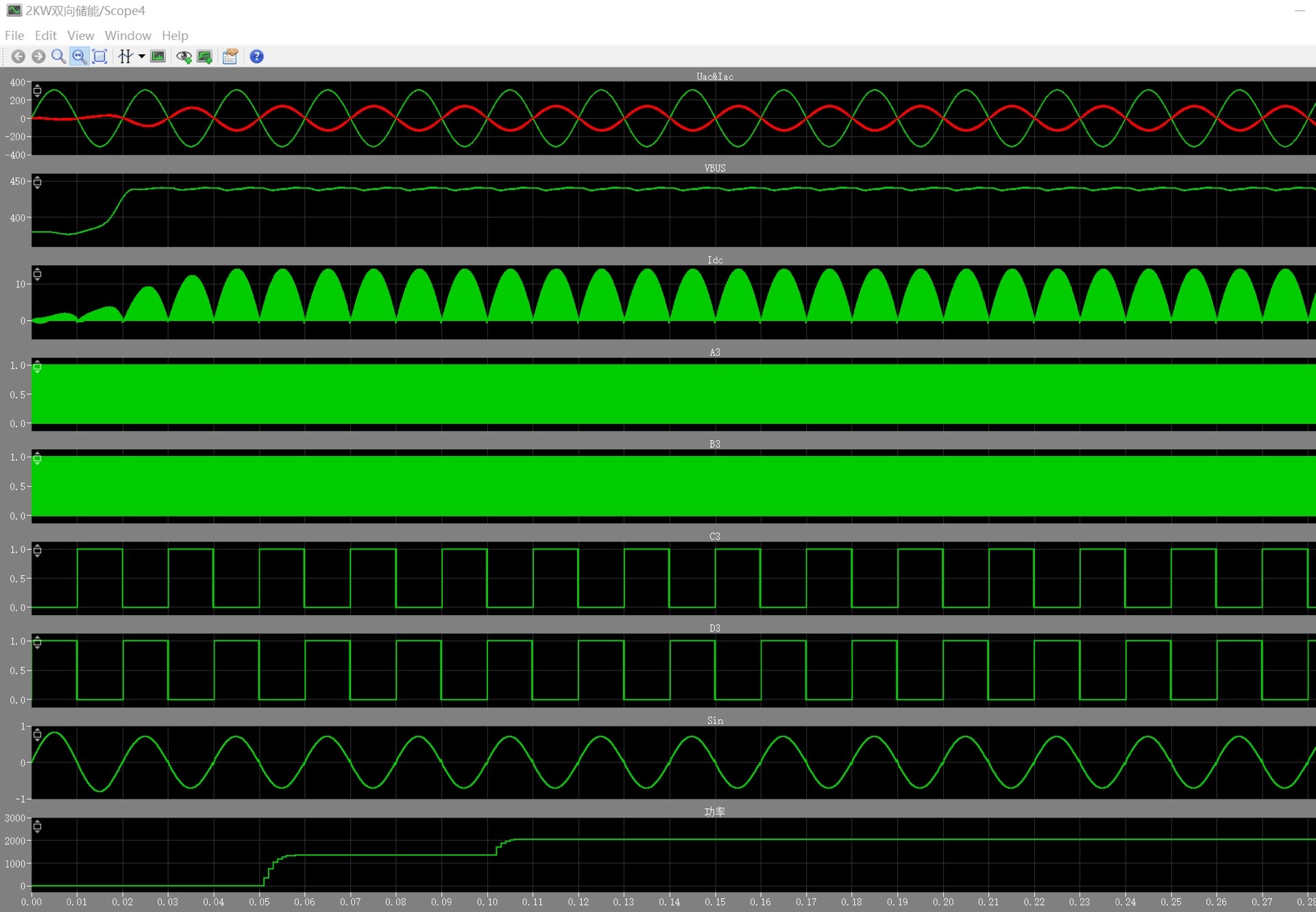Enable the cursors tool
1316x912 pixels.
[125, 57]
